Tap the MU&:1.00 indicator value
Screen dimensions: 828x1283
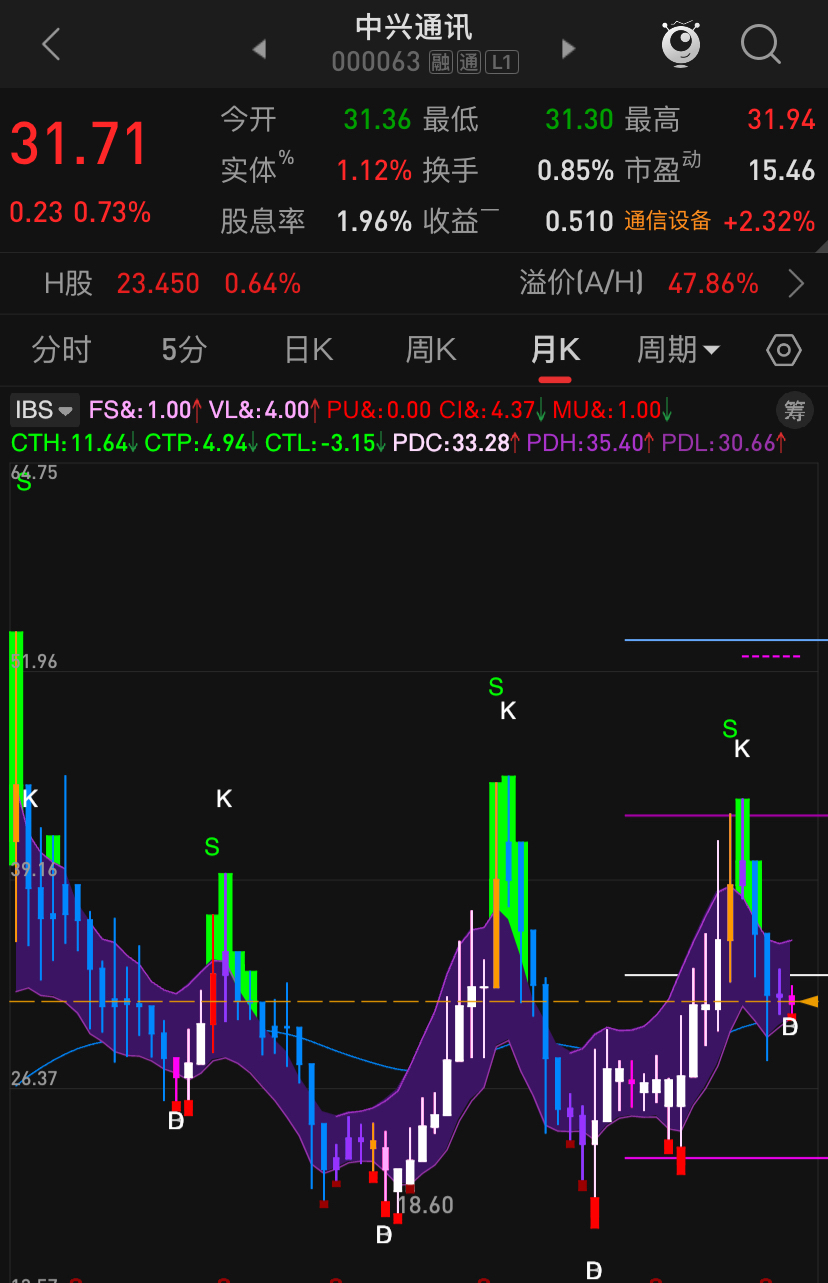611,410
